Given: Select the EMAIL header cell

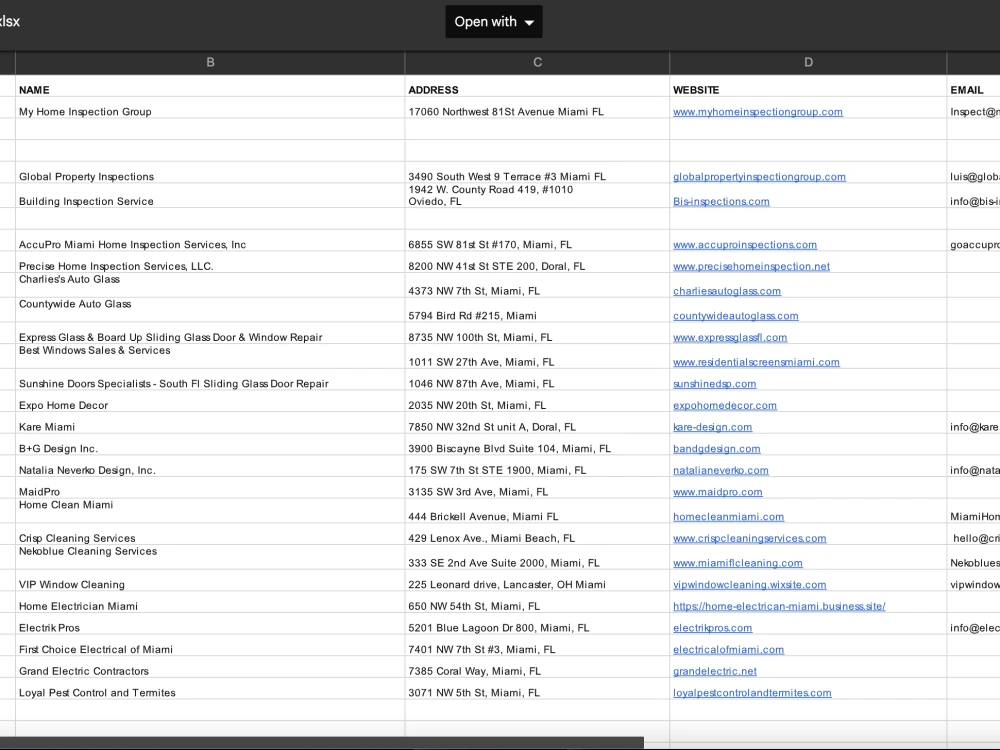Looking at the screenshot, I should 973,87.
